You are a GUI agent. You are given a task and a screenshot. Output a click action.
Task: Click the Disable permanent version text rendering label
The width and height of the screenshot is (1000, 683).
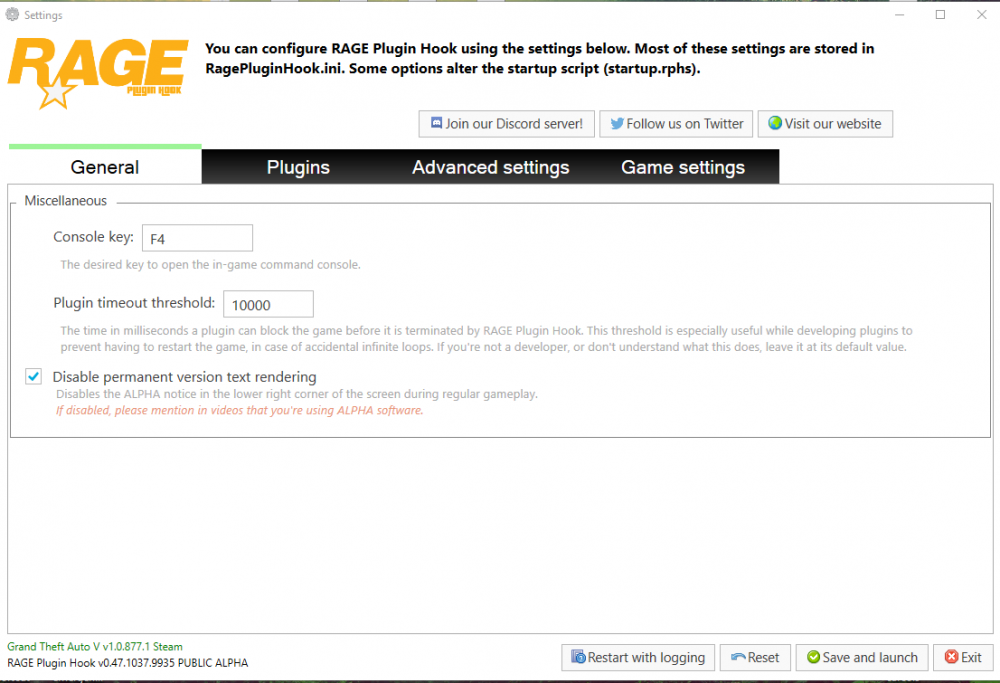pos(184,377)
